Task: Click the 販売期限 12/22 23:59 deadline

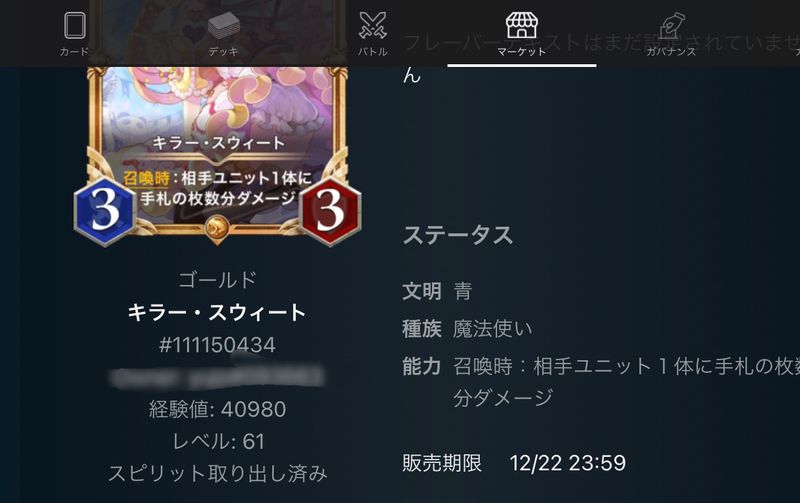Action: tap(514, 463)
